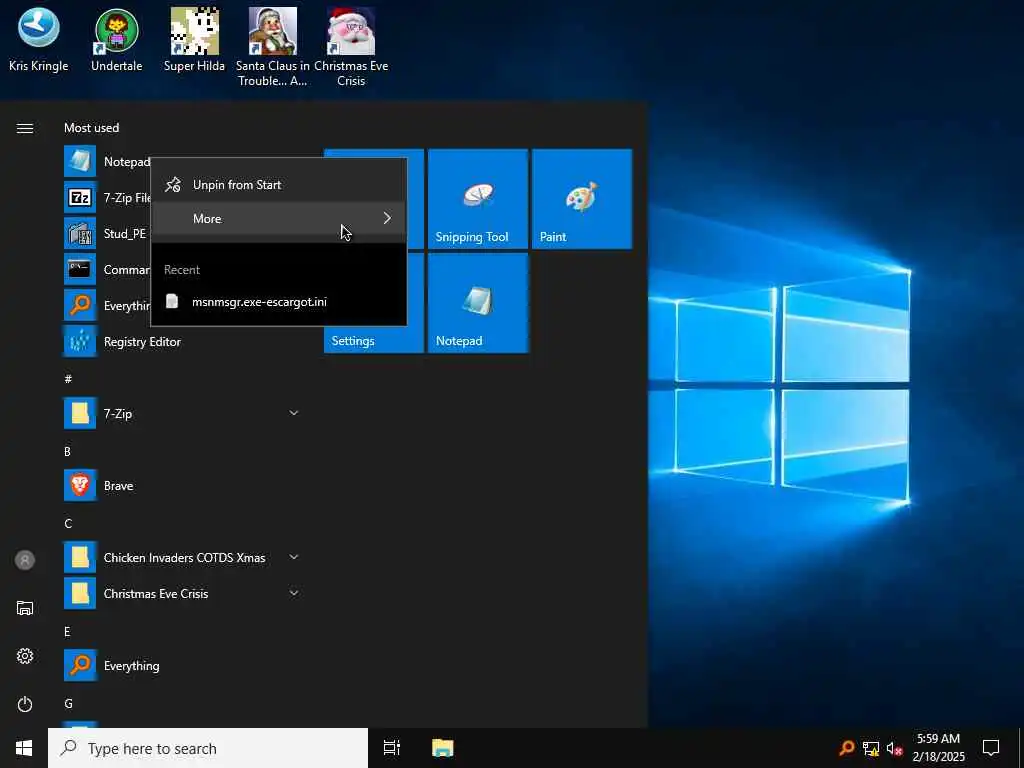Open the Action Center notifications icon

[x=991, y=748]
